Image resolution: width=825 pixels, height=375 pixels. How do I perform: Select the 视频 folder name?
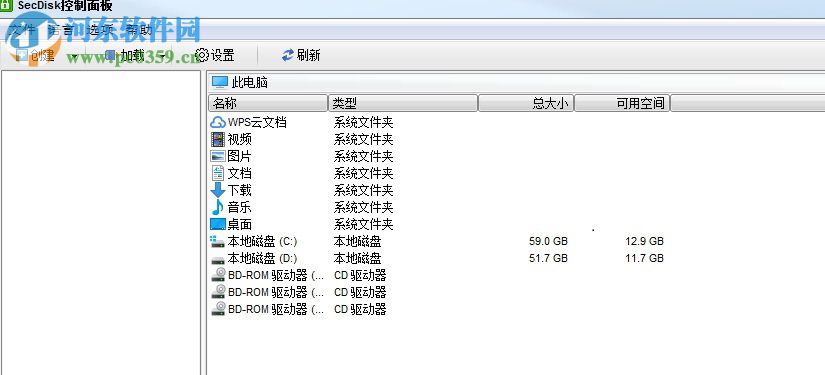239,139
